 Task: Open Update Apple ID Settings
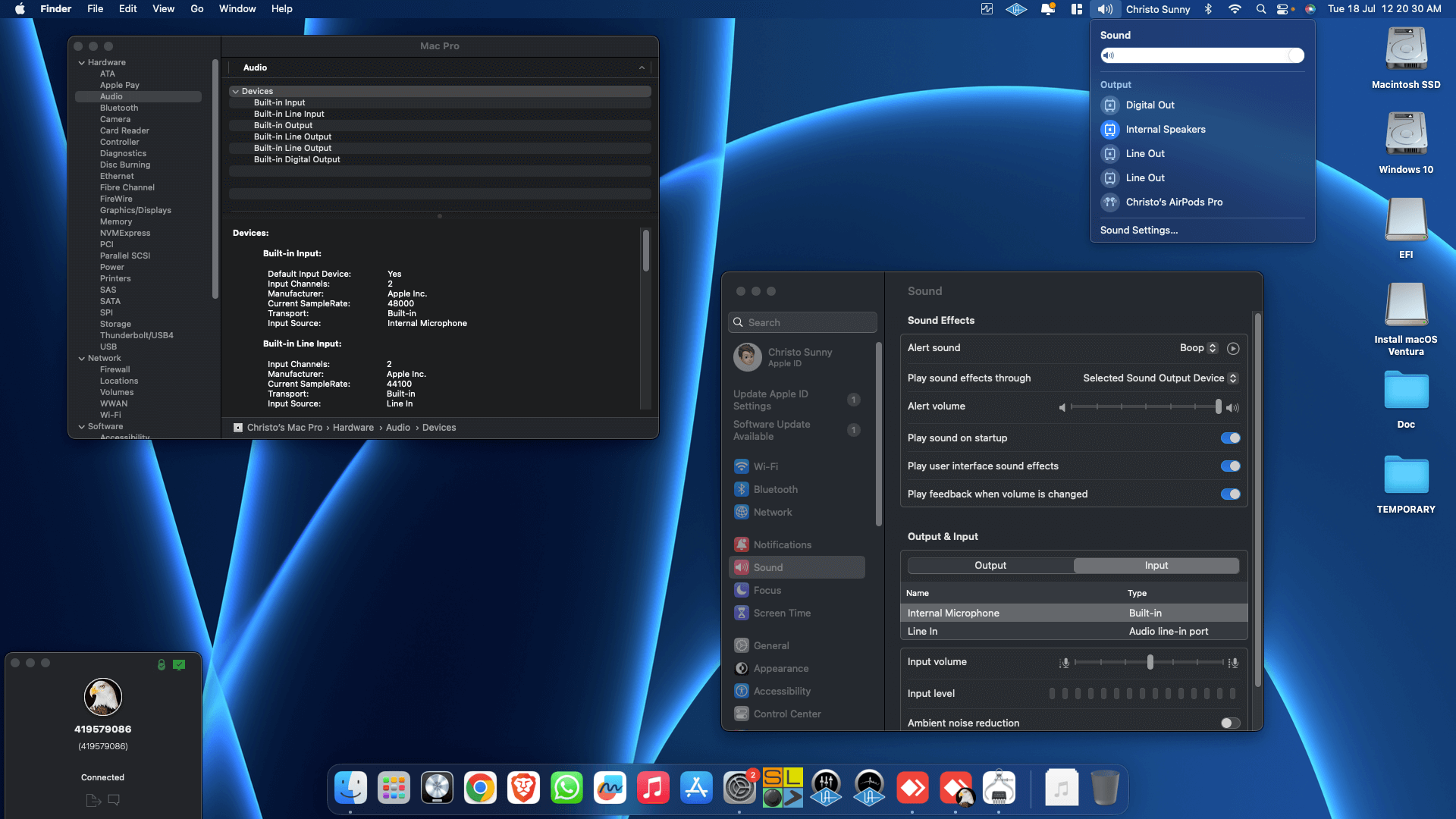(796, 400)
